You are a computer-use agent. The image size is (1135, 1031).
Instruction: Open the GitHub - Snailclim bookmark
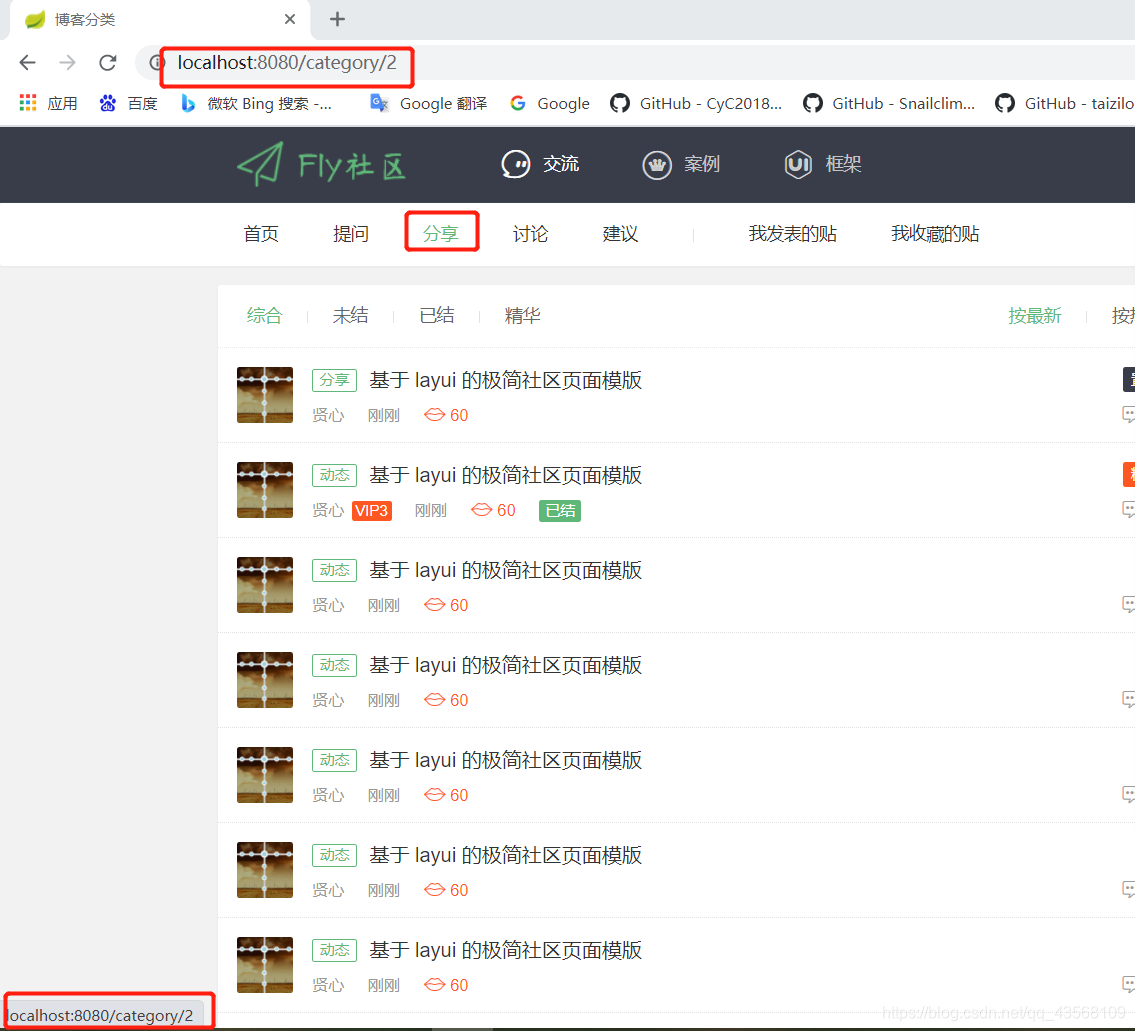click(890, 104)
